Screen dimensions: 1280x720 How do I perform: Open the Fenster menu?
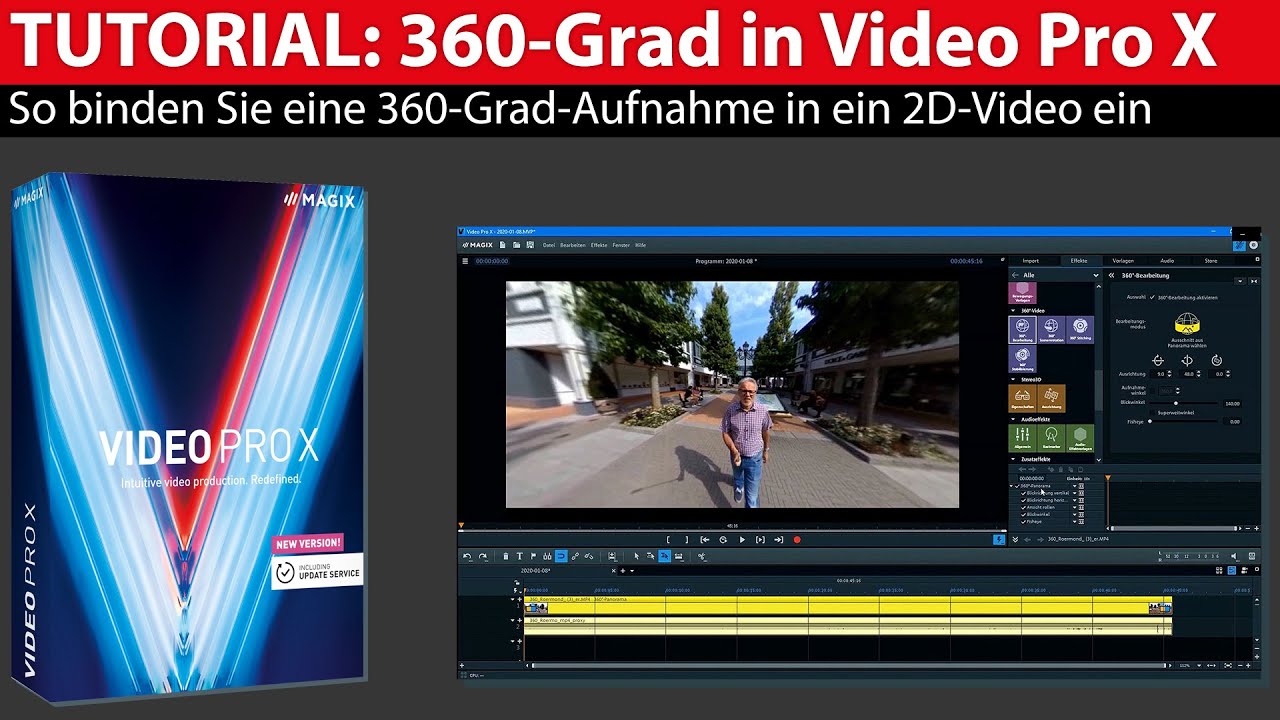click(x=621, y=245)
